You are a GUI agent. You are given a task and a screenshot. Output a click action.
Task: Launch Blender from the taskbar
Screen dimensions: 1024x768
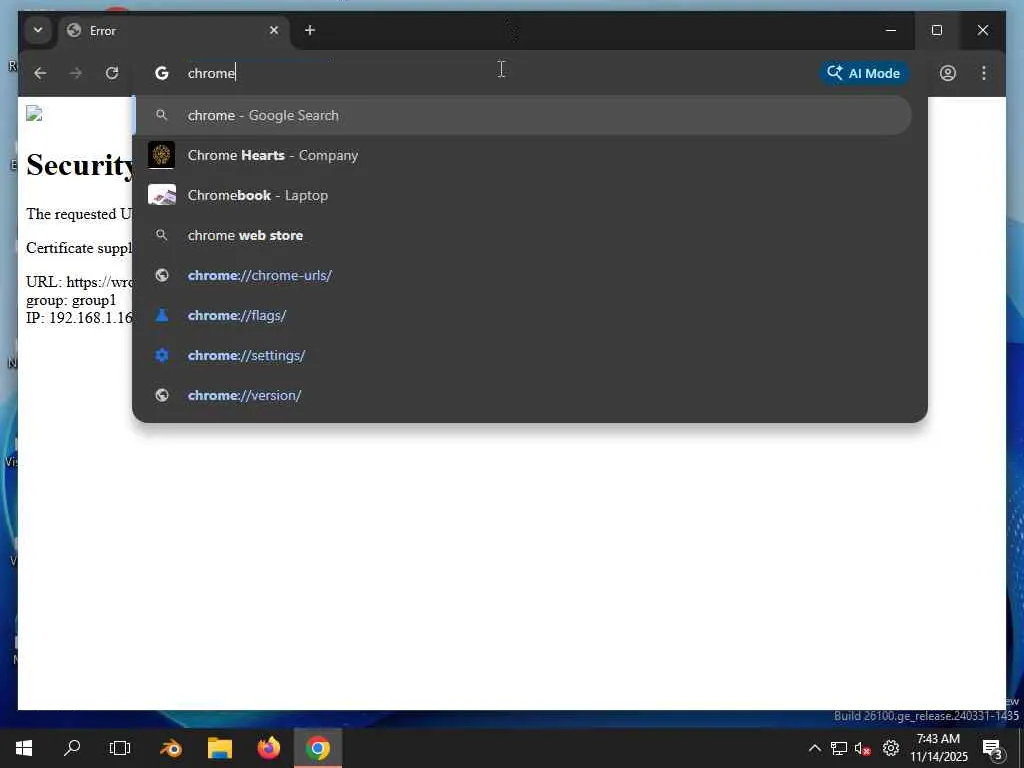pos(171,748)
